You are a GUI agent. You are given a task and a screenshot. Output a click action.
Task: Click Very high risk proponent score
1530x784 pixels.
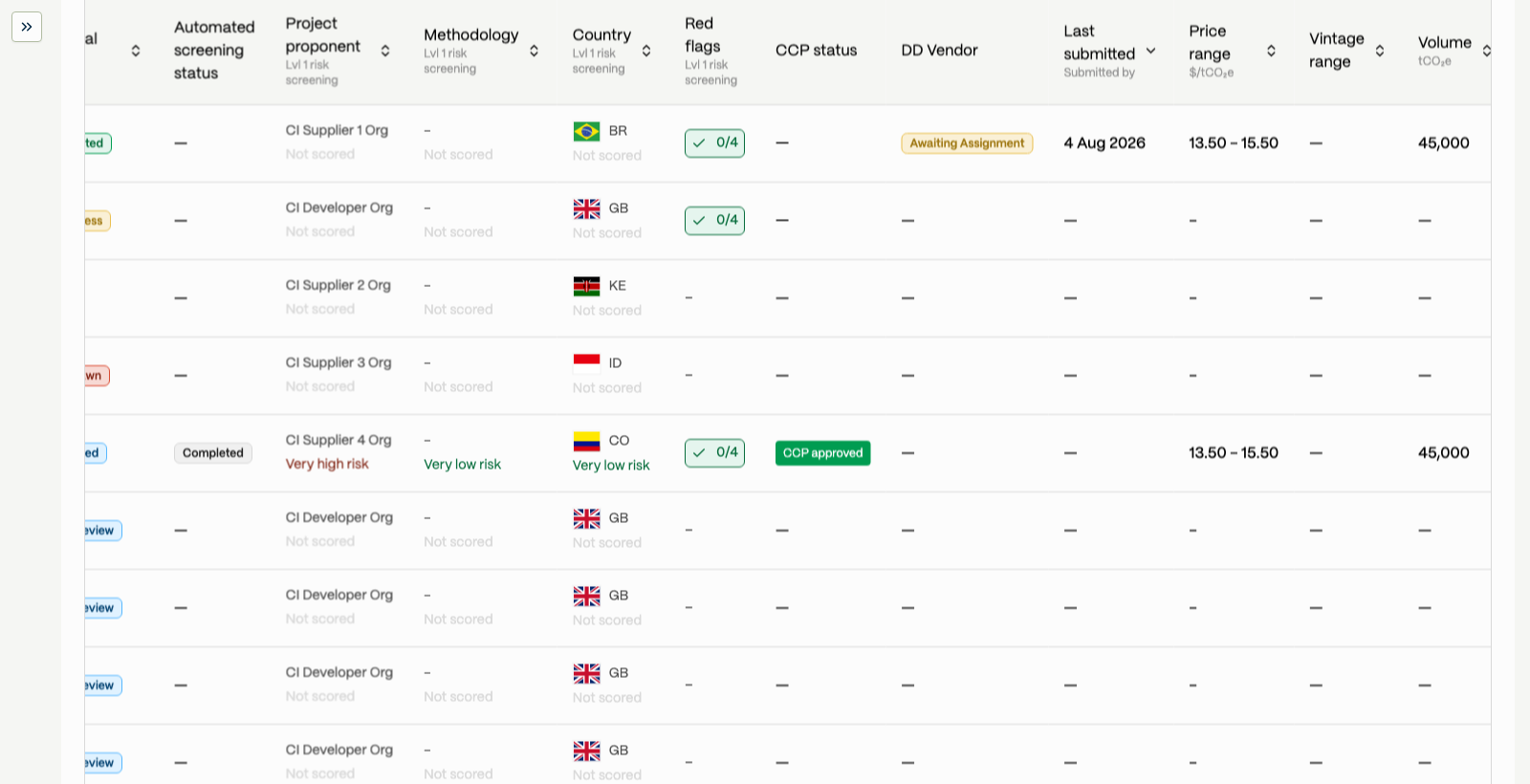pos(327,464)
